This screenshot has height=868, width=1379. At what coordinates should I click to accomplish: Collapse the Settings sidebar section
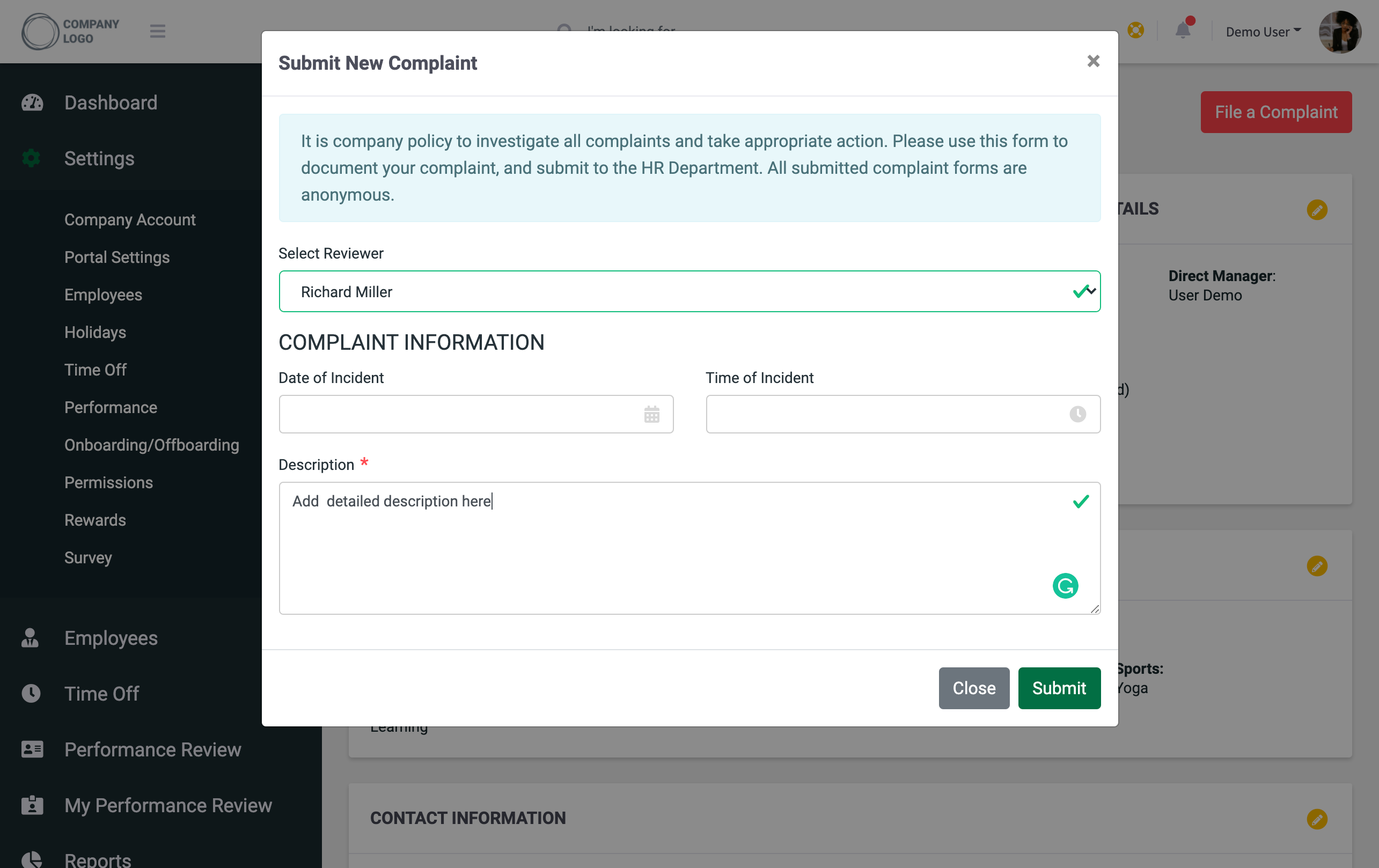tap(99, 158)
